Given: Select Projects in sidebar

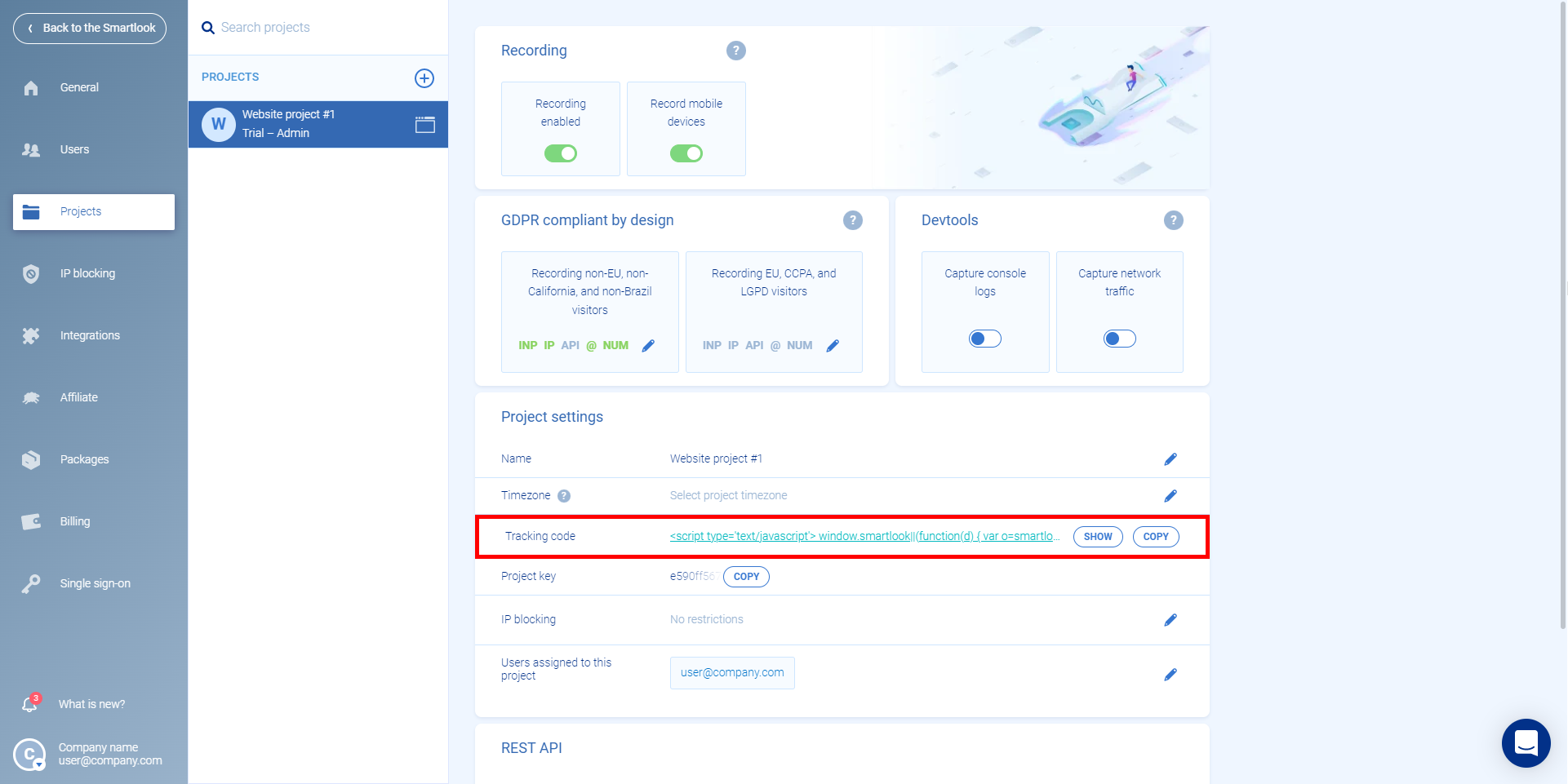Looking at the screenshot, I should (x=94, y=212).
